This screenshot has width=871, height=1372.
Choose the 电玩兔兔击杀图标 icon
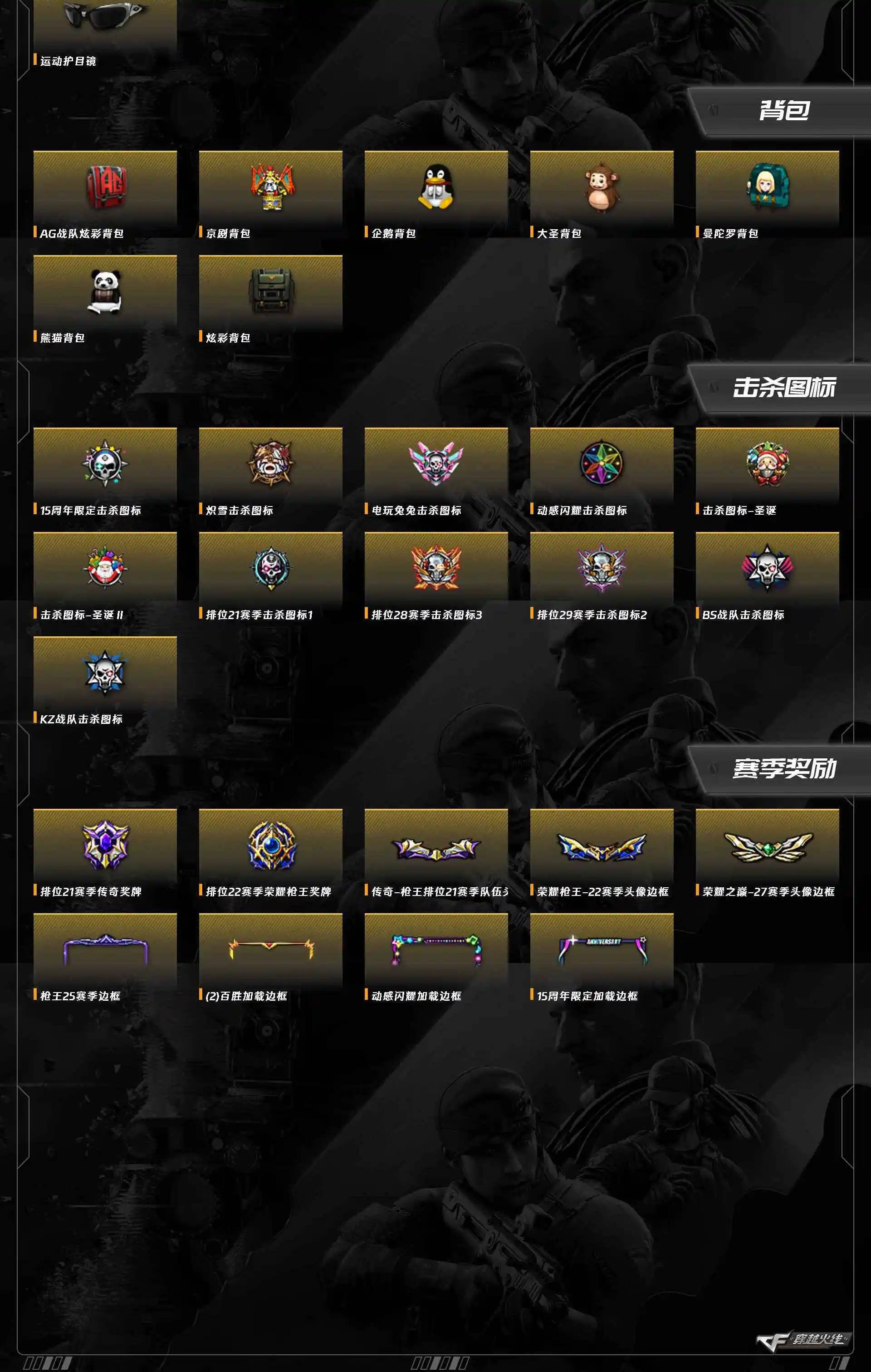436,463
